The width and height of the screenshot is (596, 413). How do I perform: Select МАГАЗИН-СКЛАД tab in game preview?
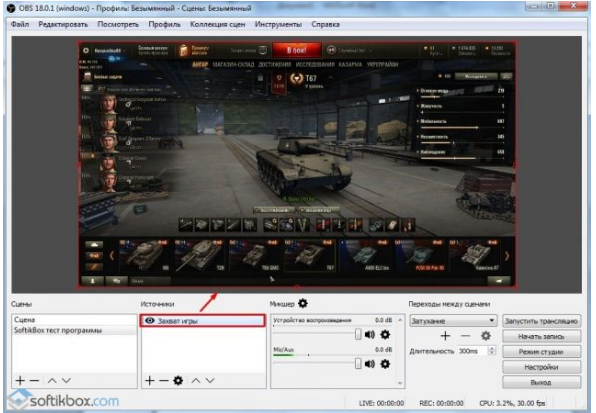[x=233, y=65]
